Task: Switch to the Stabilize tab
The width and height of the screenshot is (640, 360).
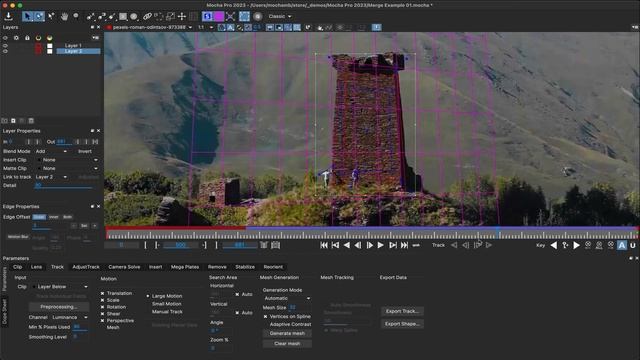Action: (x=245, y=267)
